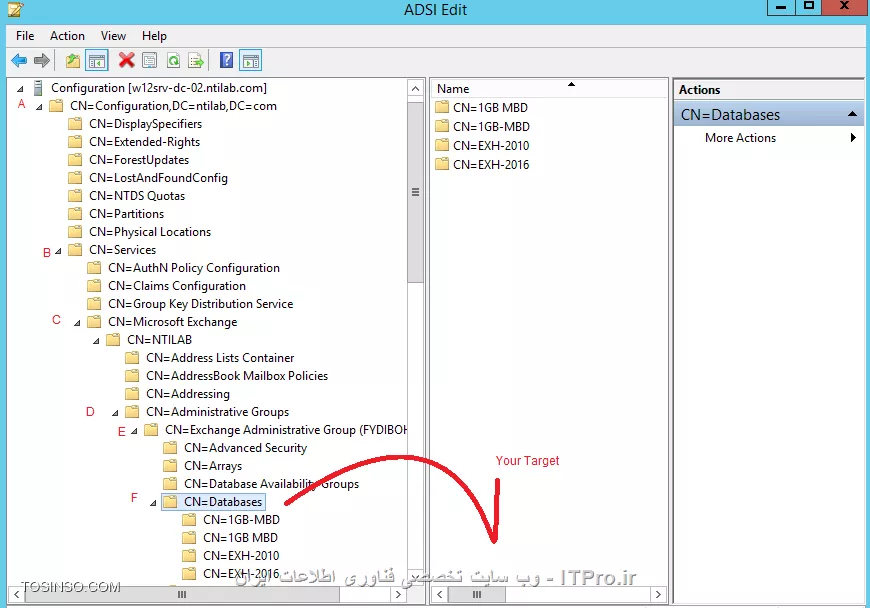Click tree pane horizontal scroll left arrow
Image resolution: width=870 pixels, height=608 pixels.
(x=17, y=594)
